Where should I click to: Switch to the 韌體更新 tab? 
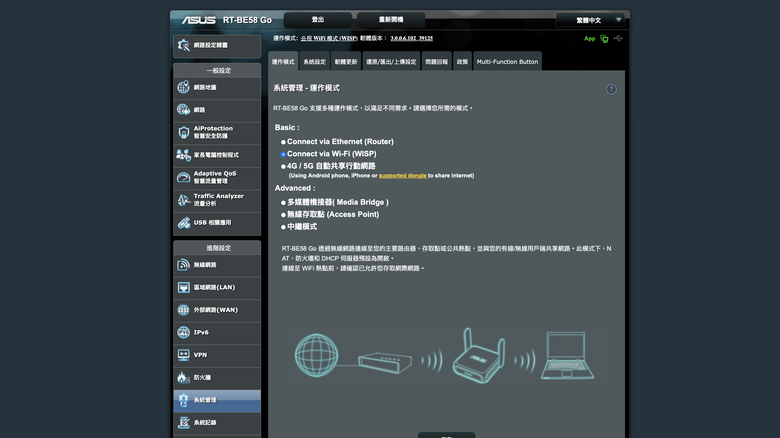point(346,62)
